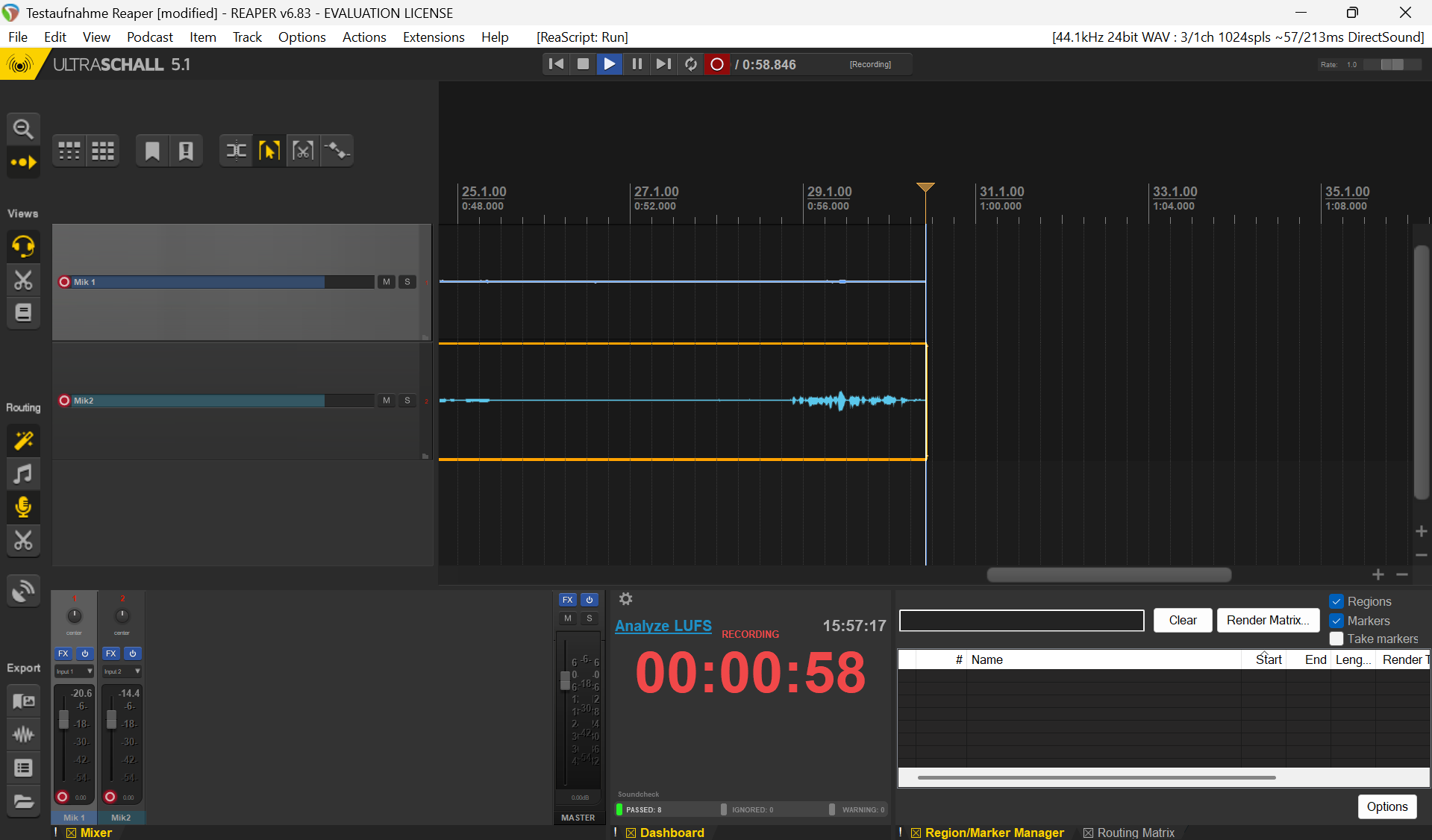Adjust the master volume fader
The height and width of the screenshot is (840, 1432).
565,680
